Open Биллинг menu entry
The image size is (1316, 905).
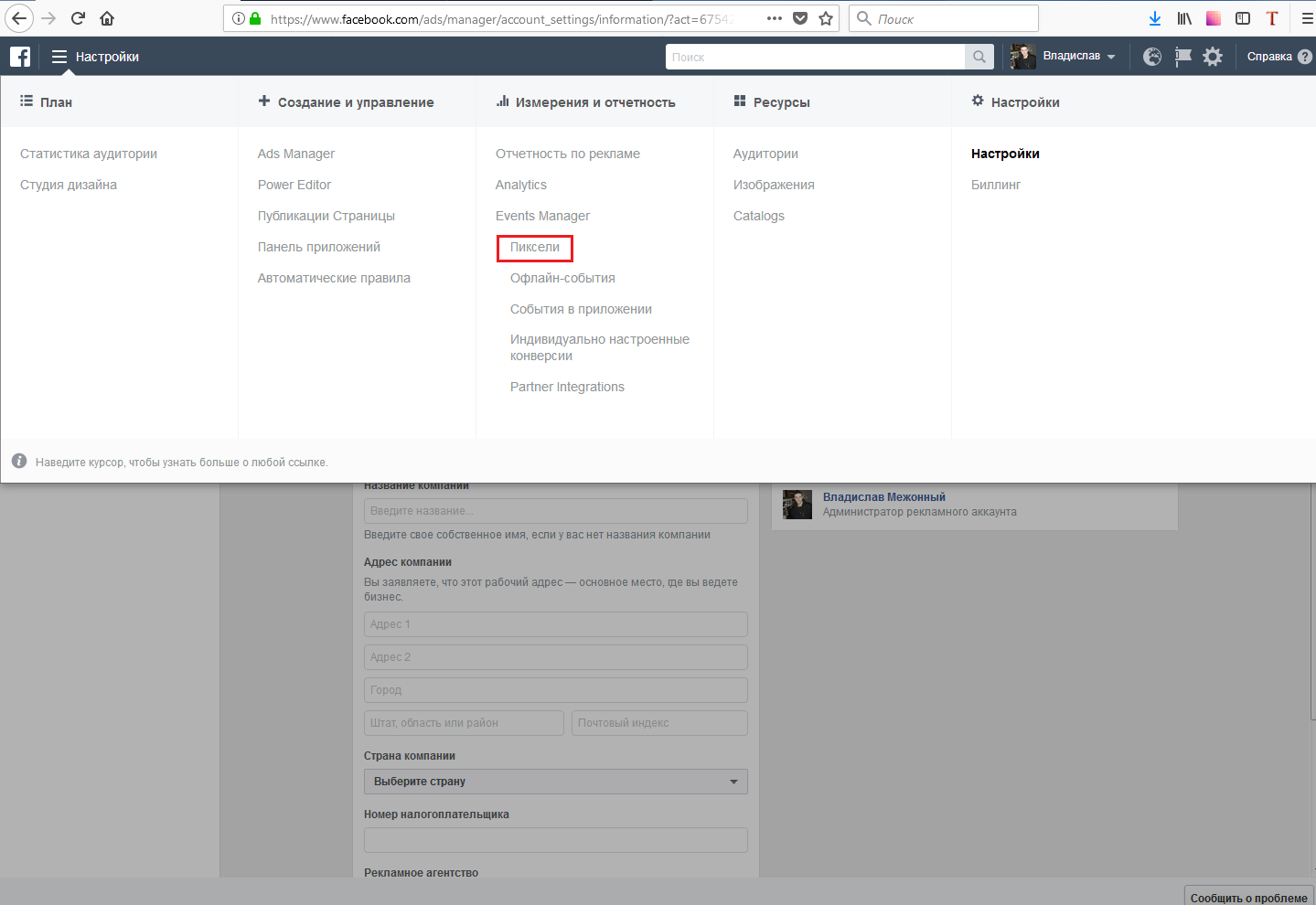pyautogui.click(x=996, y=185)
